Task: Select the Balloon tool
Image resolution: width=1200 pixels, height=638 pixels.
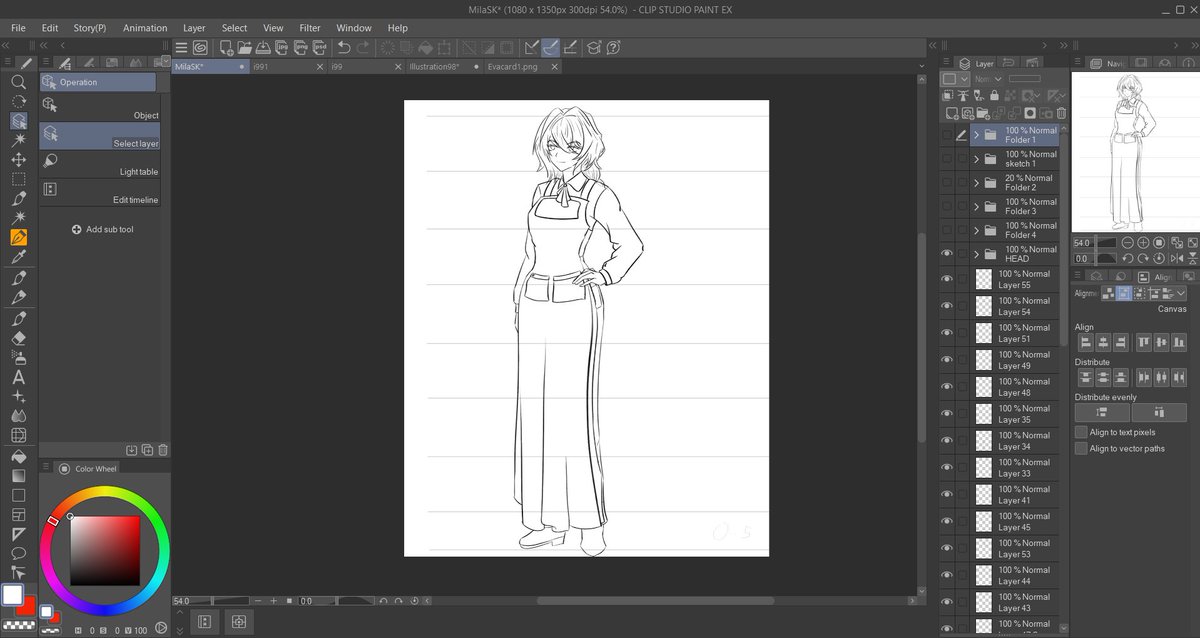Action: tap(18, 553)
